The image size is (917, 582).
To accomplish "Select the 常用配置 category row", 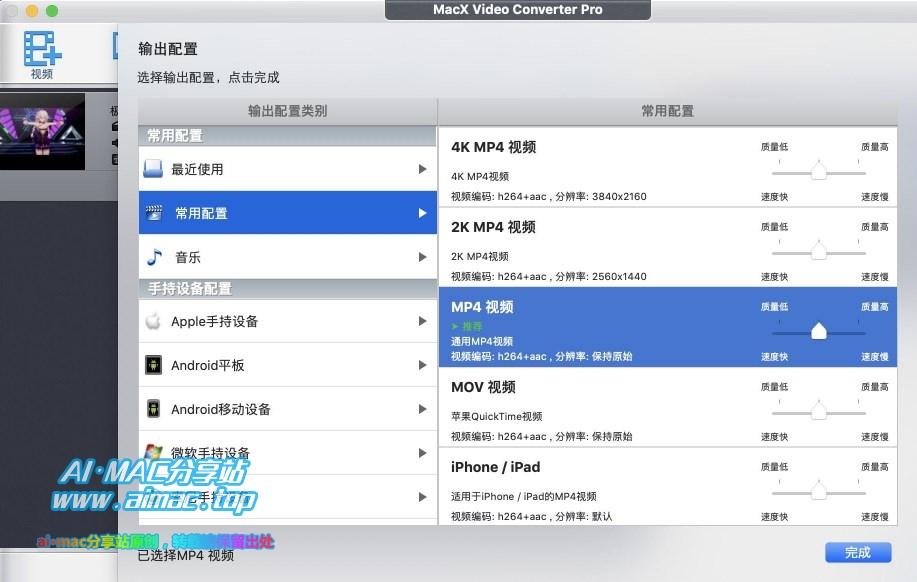I will [x=288, y=213].
